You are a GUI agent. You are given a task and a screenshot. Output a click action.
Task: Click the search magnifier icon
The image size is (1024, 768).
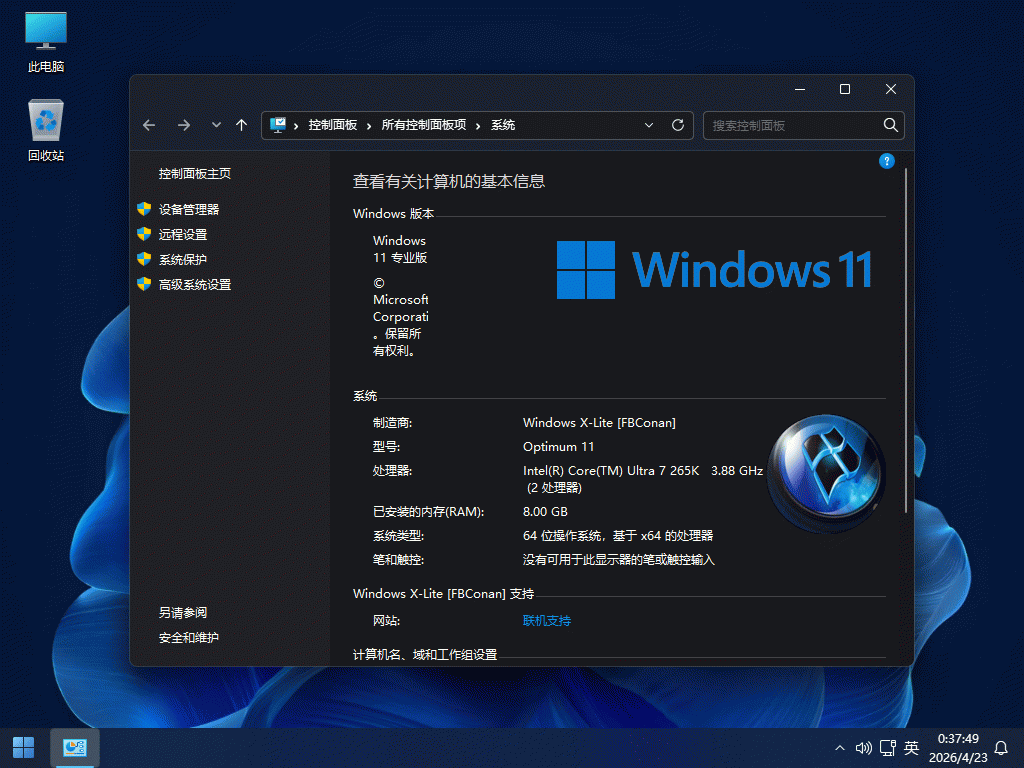(891, 125)
